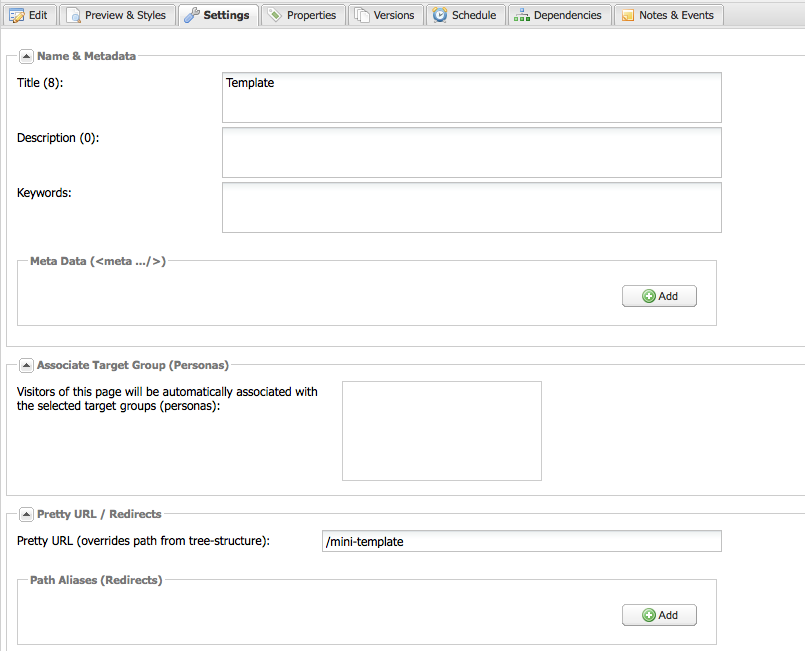Image resolution: width=805 pixels, height=651 pixels.
Task: Click the Notes & Events icon
Action: click(627, 15)
